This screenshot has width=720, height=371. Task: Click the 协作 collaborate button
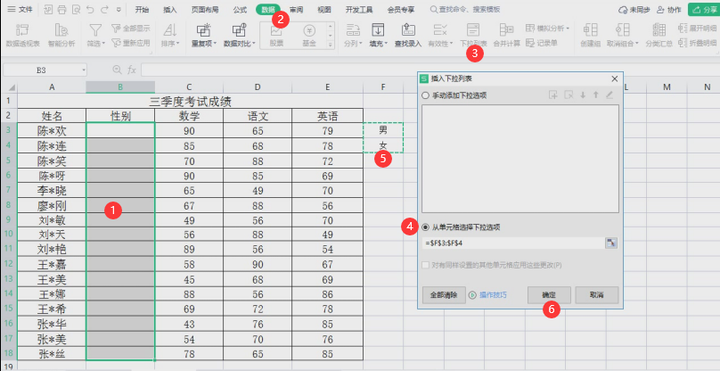[669, 9]
